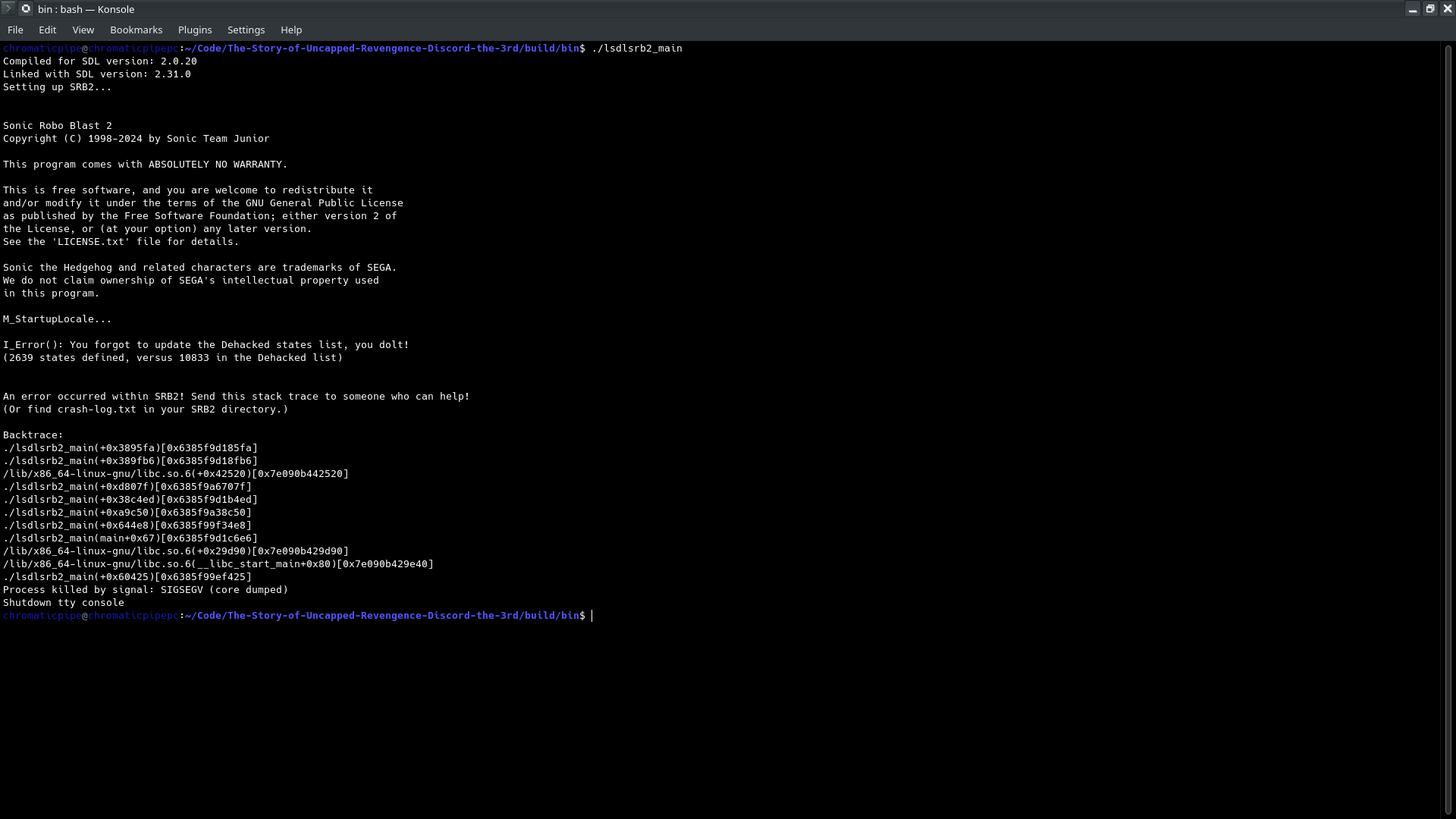Click the 'trademarks of SEGA' line
The image size is (1456, 819).
tap(200, 268)
